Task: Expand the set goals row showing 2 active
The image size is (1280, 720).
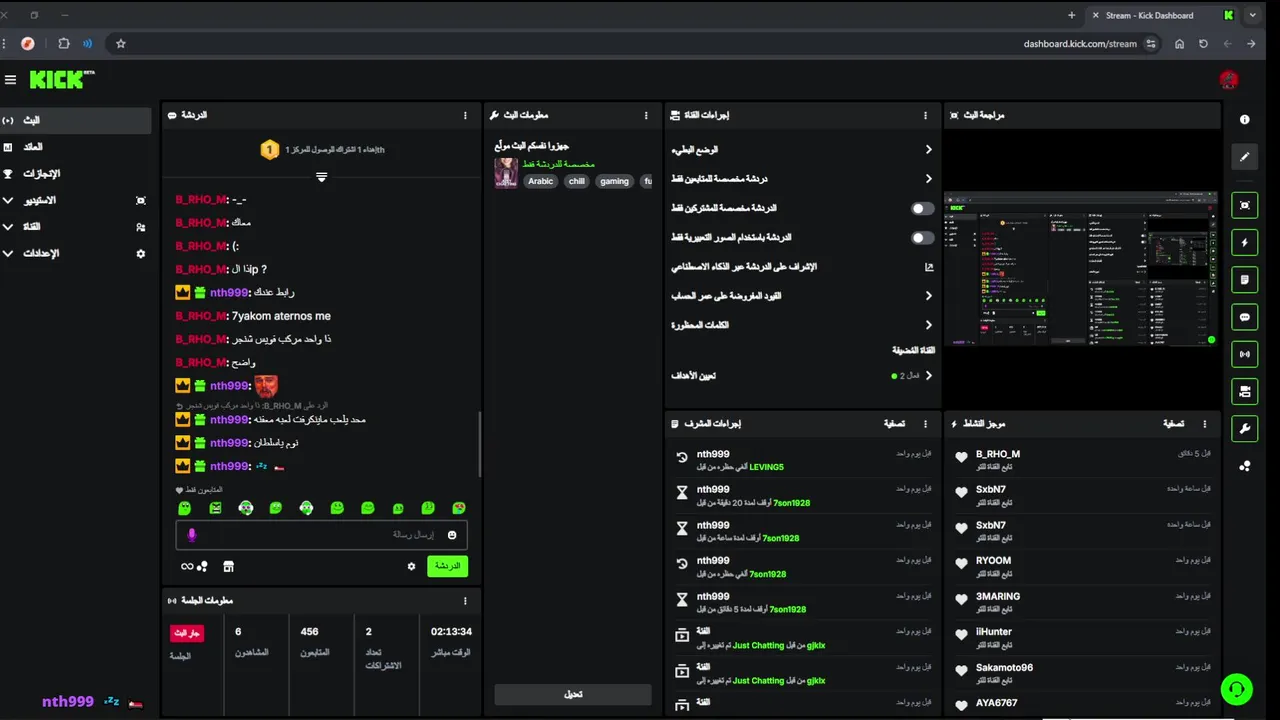Action: tap(803, 376)
